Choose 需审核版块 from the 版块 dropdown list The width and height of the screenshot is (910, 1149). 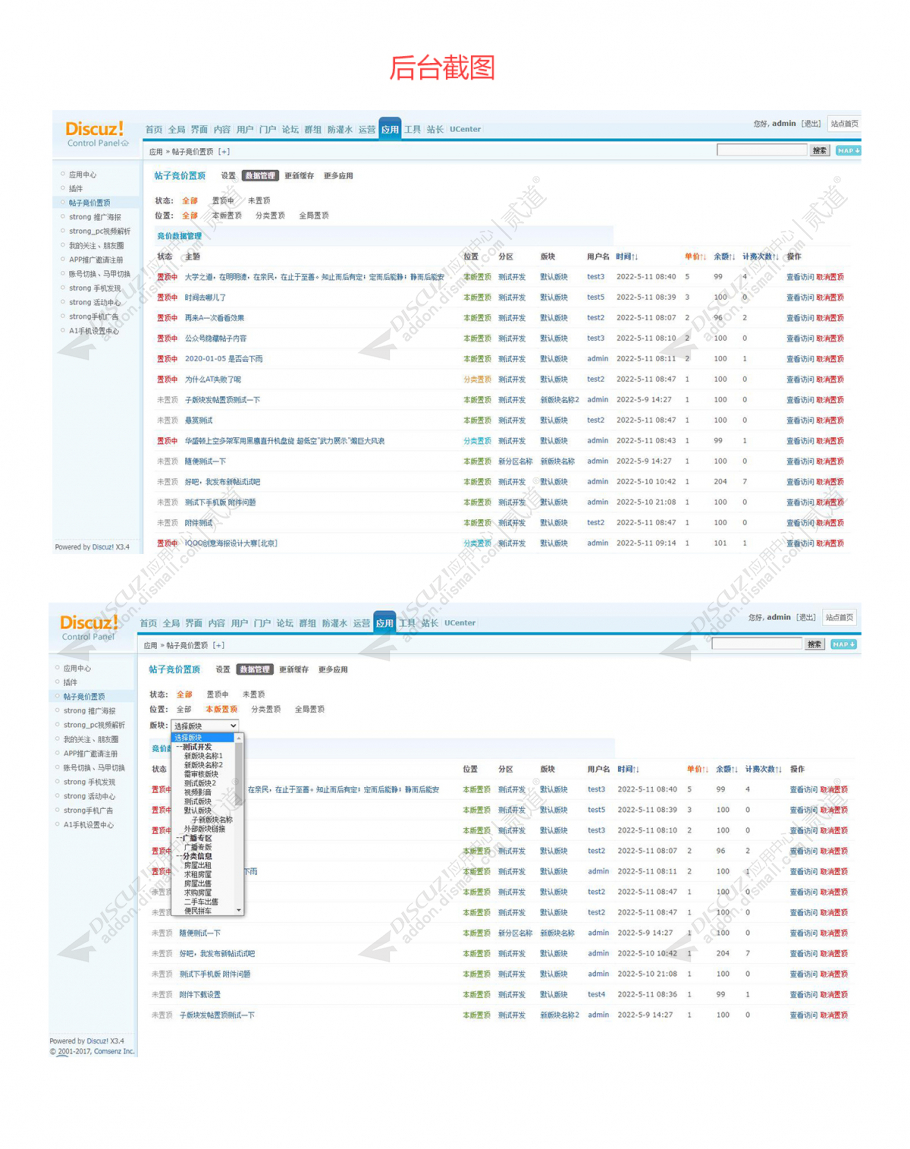click(201, 775)
